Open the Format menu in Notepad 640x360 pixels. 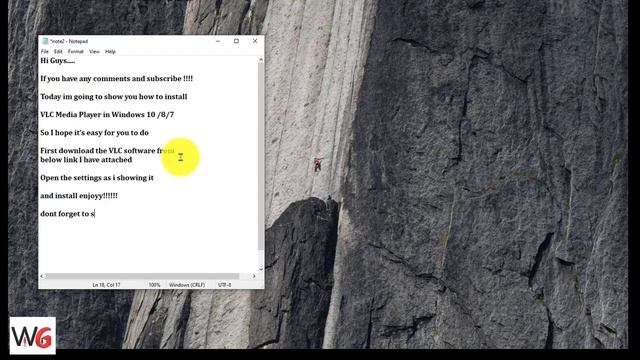76,51
